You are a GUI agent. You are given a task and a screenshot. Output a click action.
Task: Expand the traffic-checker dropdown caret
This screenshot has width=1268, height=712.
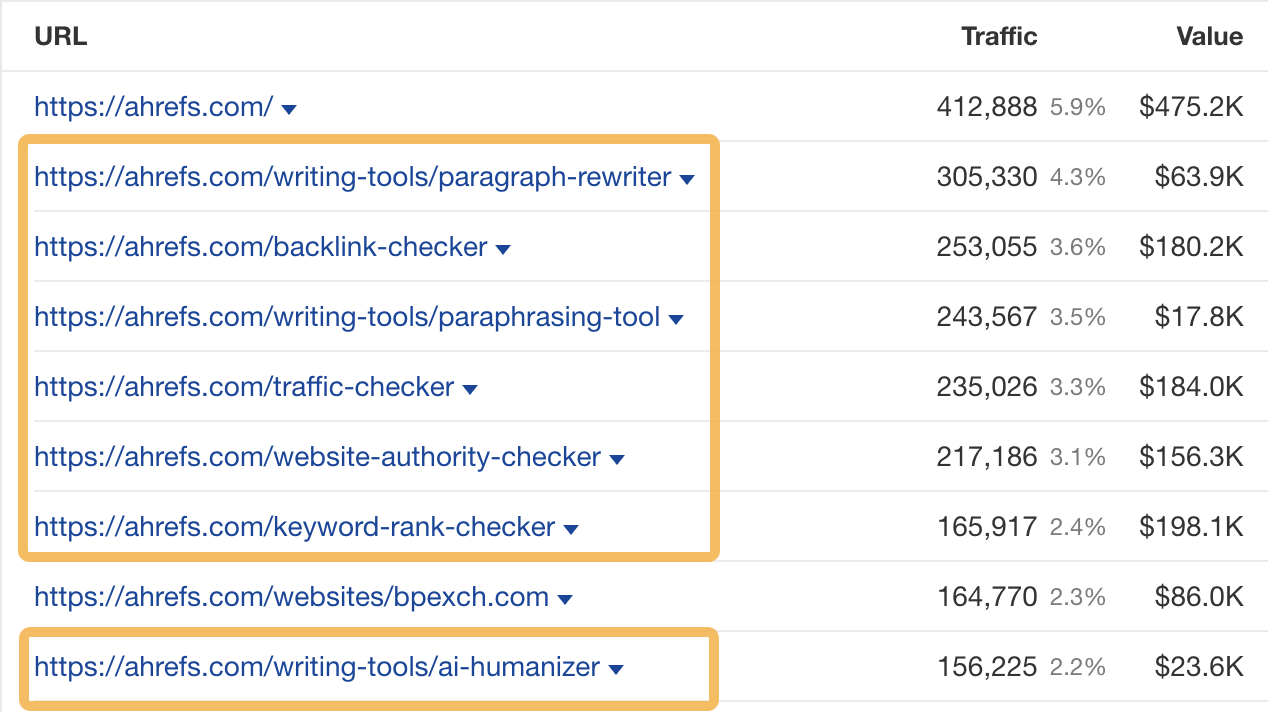click(x=470, y=389)
